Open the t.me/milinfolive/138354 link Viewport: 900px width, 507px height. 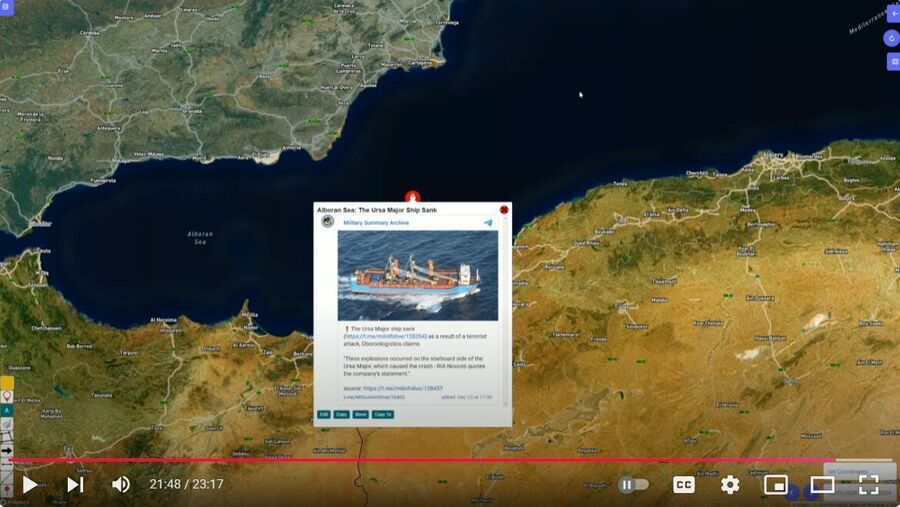pos(385,336)
